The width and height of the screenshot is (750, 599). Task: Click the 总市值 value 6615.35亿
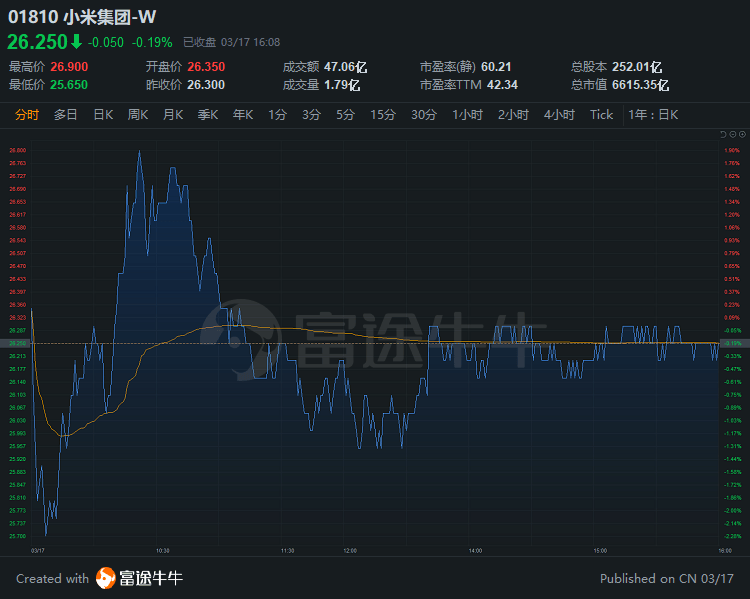click(640, 85)
